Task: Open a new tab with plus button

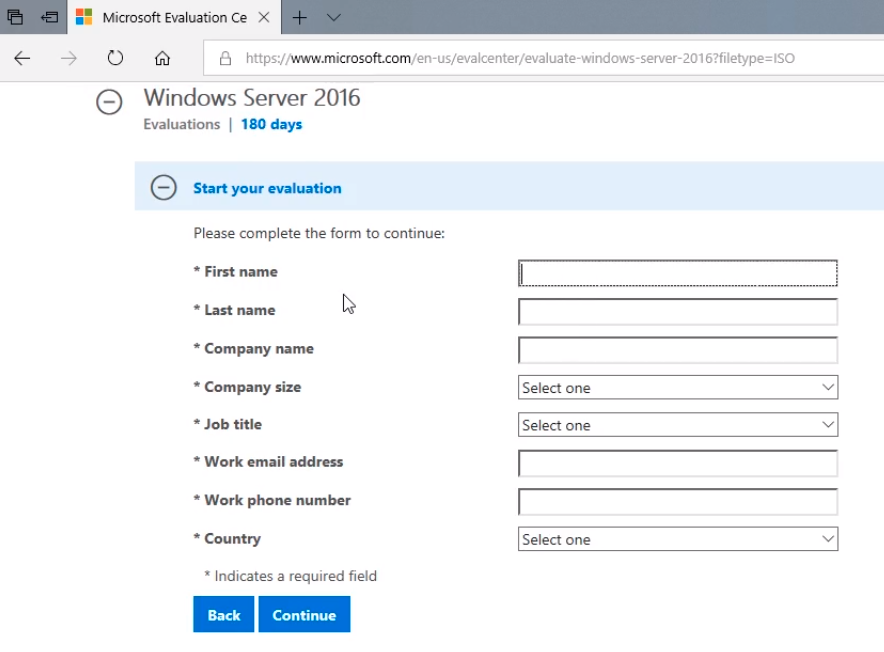Action: (299, 17)
